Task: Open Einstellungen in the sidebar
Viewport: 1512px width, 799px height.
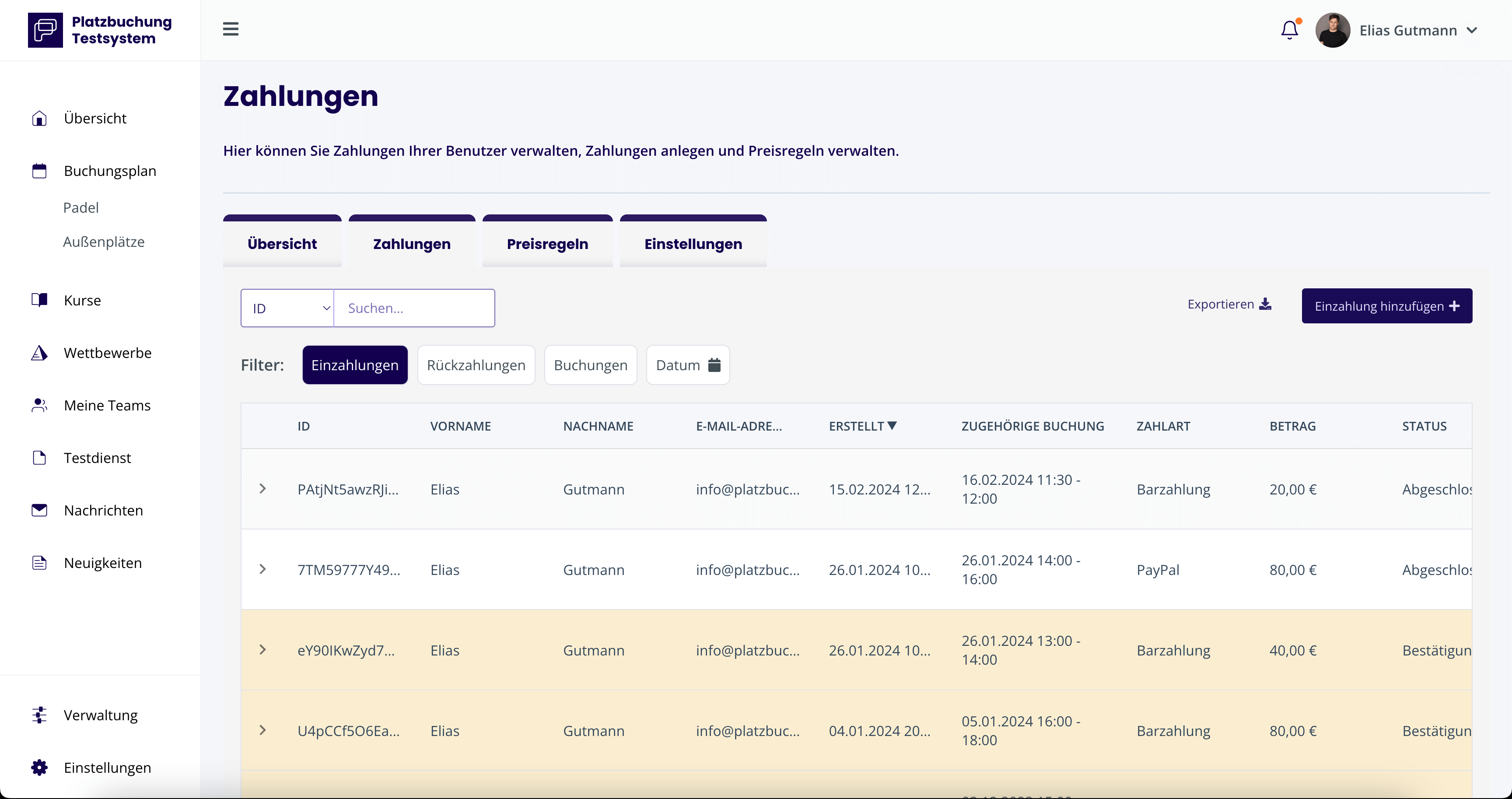Action: point(108,767)
